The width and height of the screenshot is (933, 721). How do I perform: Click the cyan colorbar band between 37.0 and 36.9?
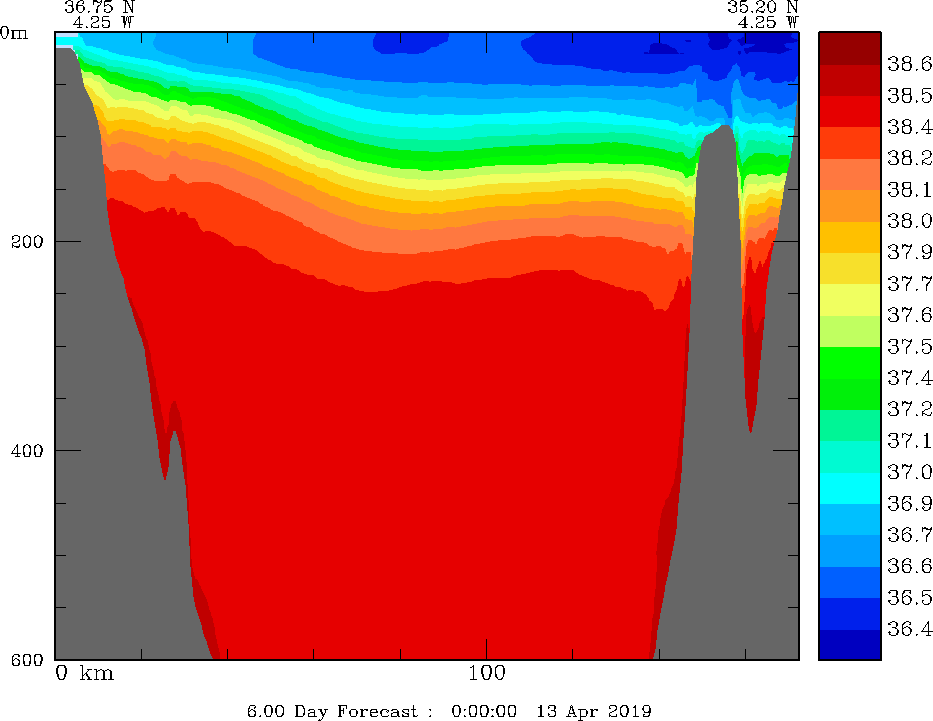[850, 488]
